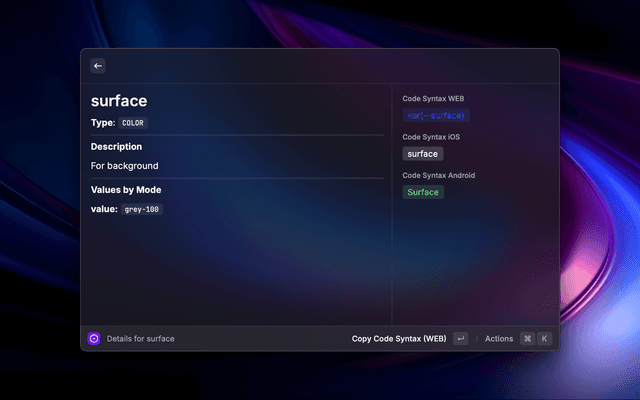640x400 pixels.
Task: Click the grey-100 value tag
Action: click(141, 210)
